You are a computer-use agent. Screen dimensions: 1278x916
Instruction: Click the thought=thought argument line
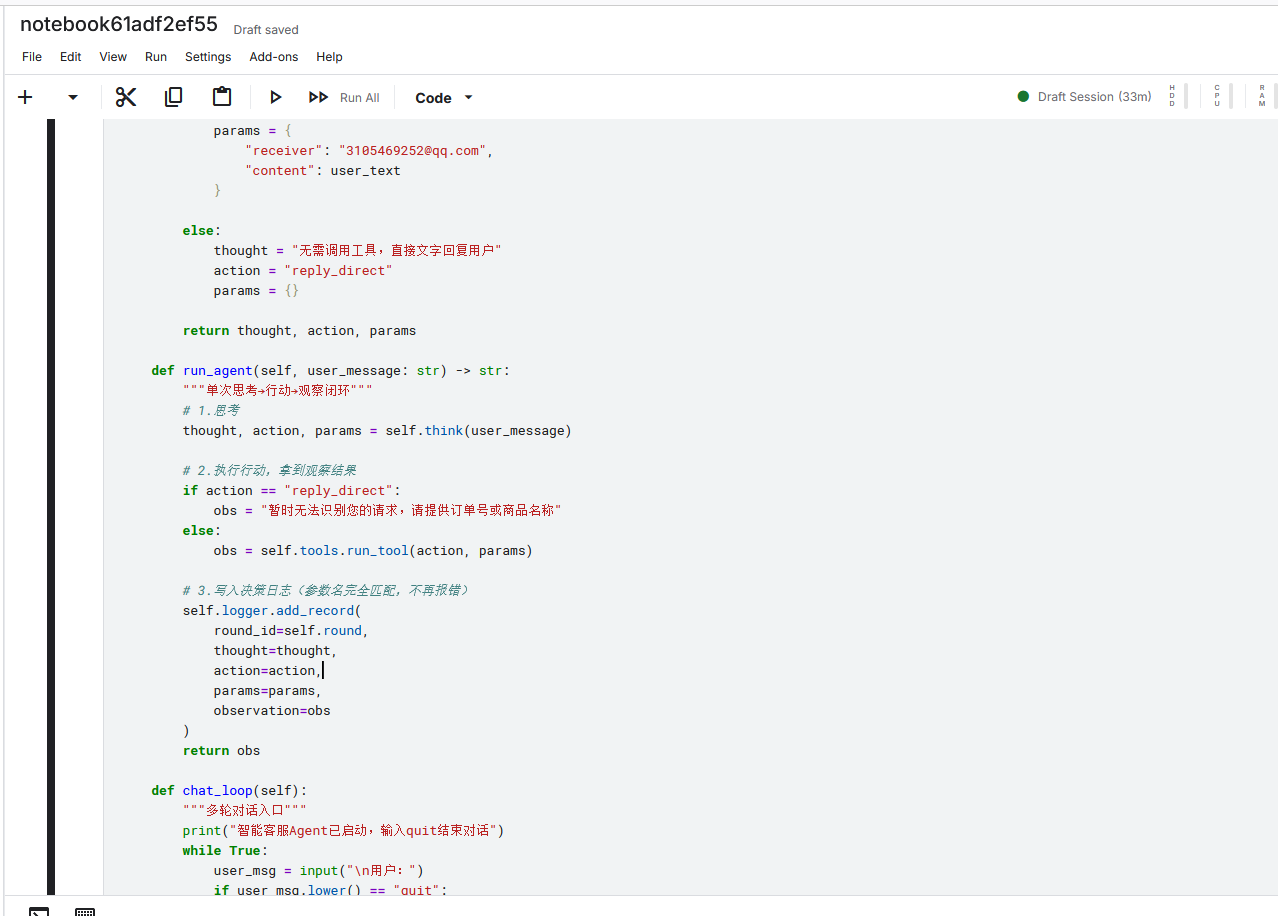pos(275,651)
